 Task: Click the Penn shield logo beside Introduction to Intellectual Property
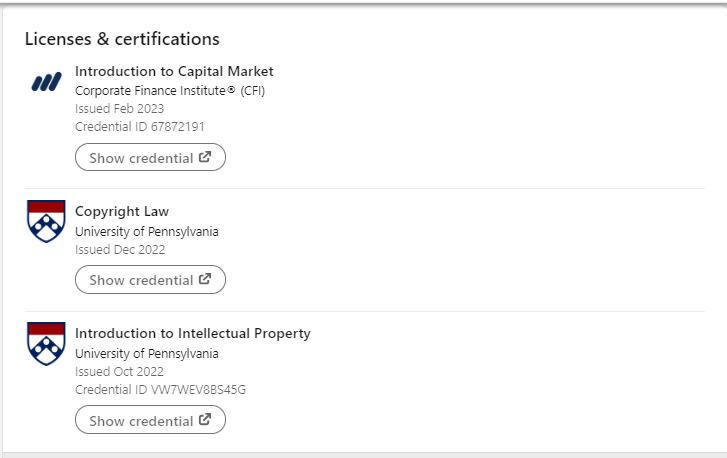point(46,344)
